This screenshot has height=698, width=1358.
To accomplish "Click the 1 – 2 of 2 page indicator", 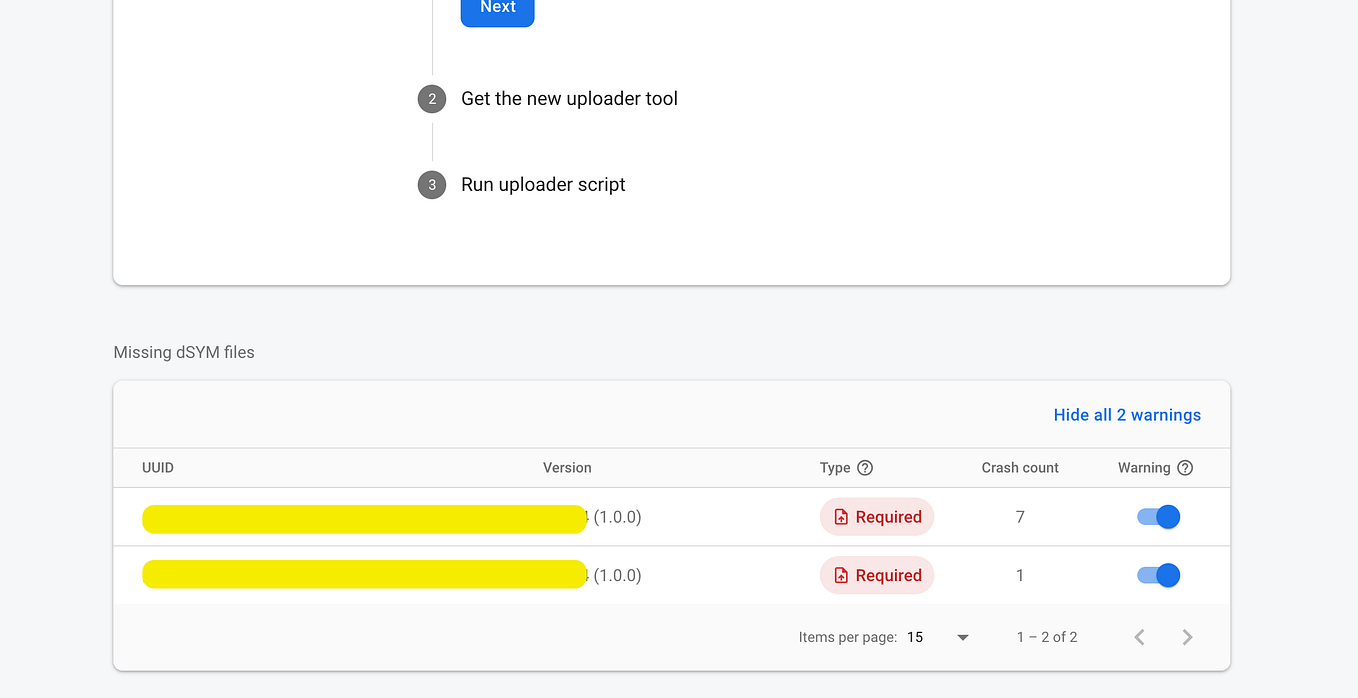I will (1046, 636).
